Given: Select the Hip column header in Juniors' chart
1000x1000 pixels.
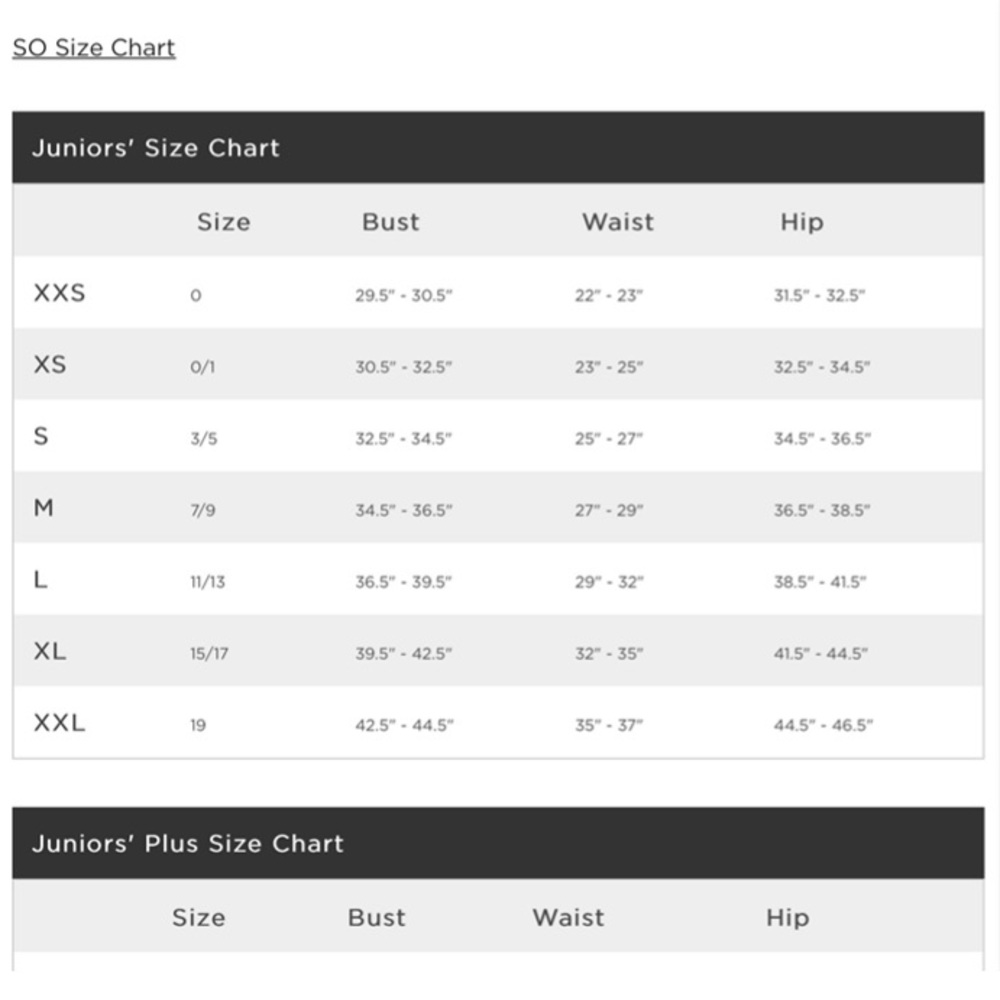Looking at the screenshot, I should coord(802,222).
